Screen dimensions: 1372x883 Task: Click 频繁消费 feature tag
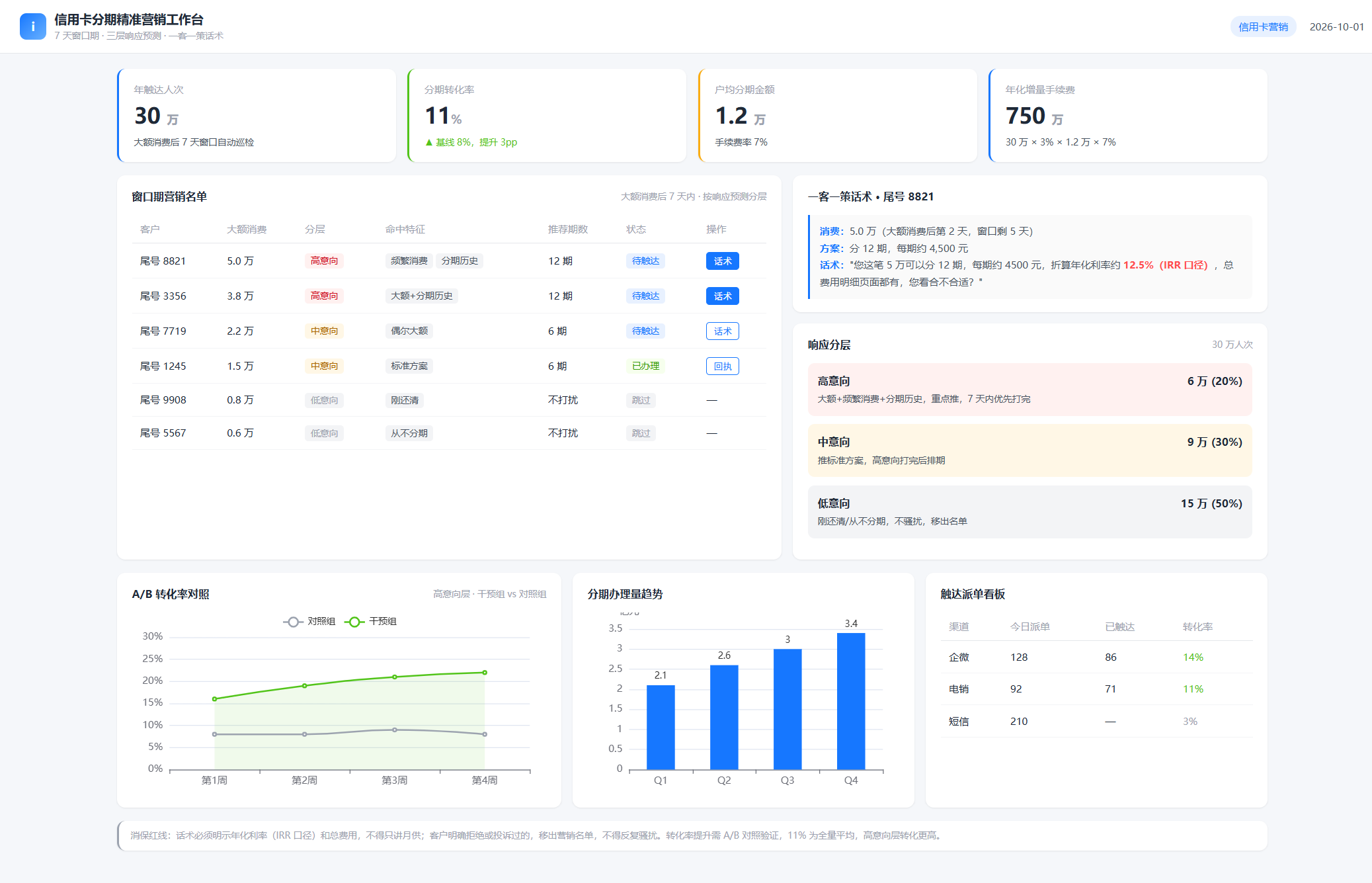[x=409, y=261]
